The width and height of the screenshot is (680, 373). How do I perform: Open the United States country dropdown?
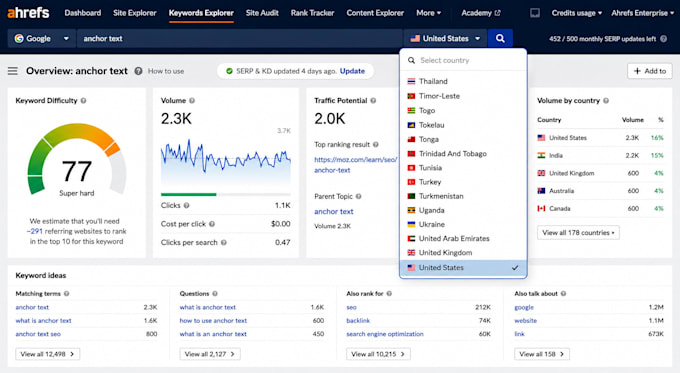tap(445, 39)
